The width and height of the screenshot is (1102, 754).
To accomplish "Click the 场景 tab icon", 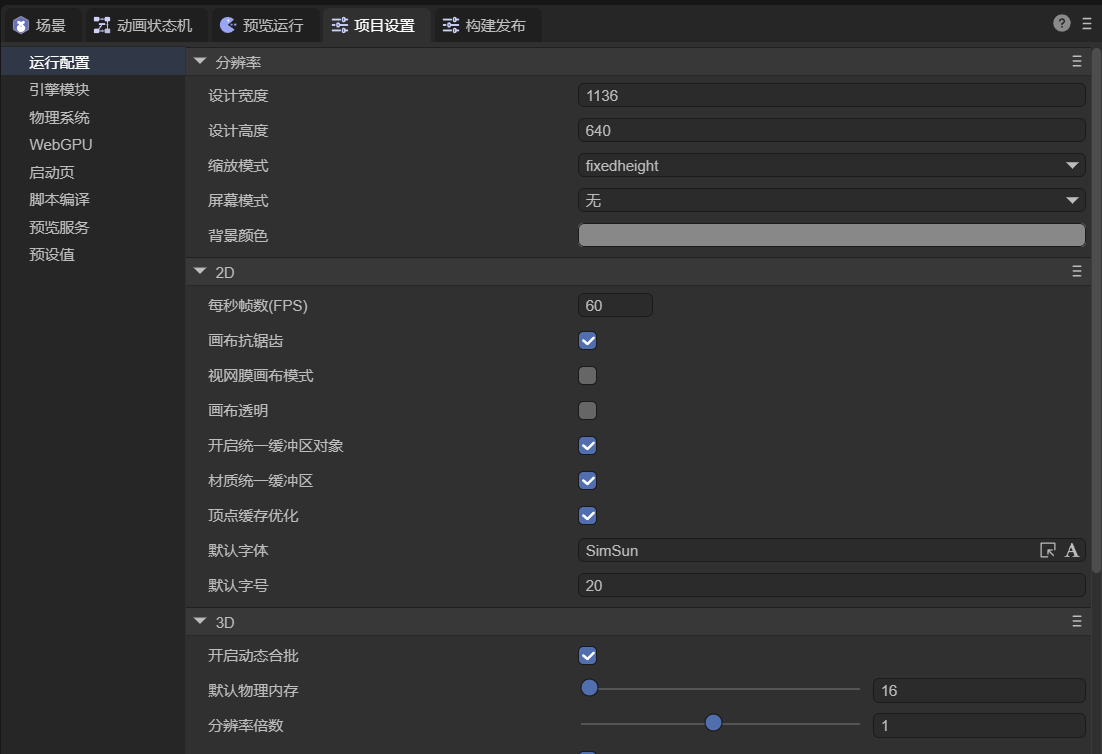I will click(x=20, y=25).
